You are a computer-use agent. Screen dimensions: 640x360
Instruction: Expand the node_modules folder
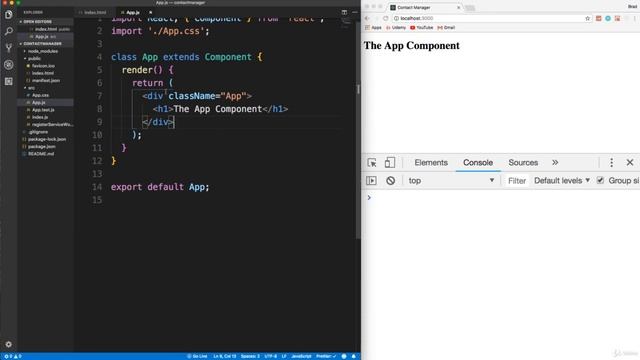point(43,51)
